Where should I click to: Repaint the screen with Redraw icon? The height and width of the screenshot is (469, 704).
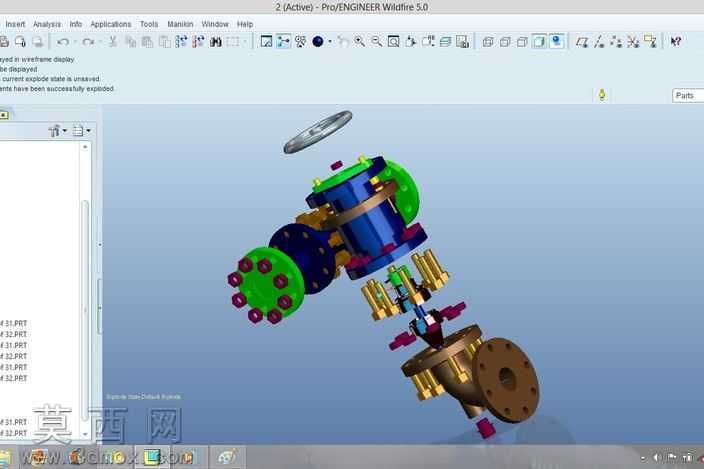(x=266, y=42)
